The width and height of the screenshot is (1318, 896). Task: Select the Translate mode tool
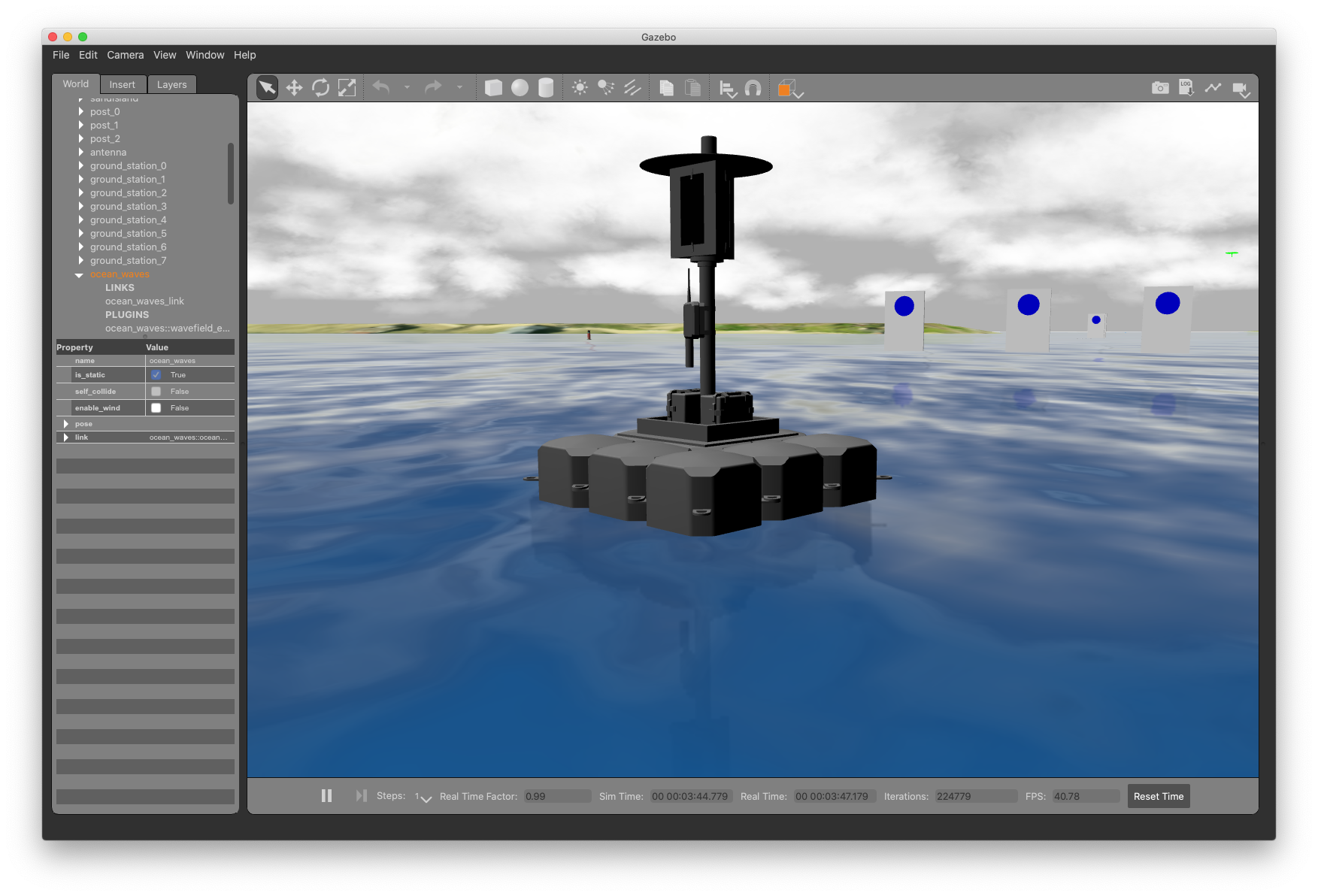tap(294, 87)
